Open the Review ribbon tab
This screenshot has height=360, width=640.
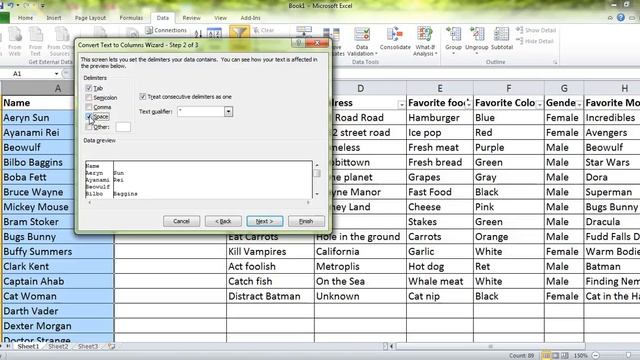coord(191,18)
